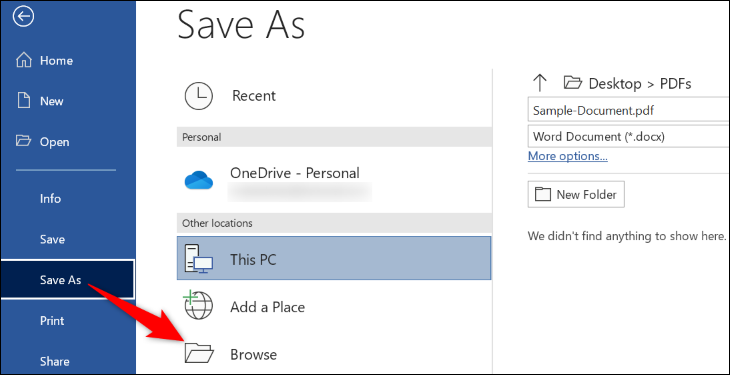Click the Browse folder icon
This screenshot has width=730, height=375.
(x=198, y=353)
